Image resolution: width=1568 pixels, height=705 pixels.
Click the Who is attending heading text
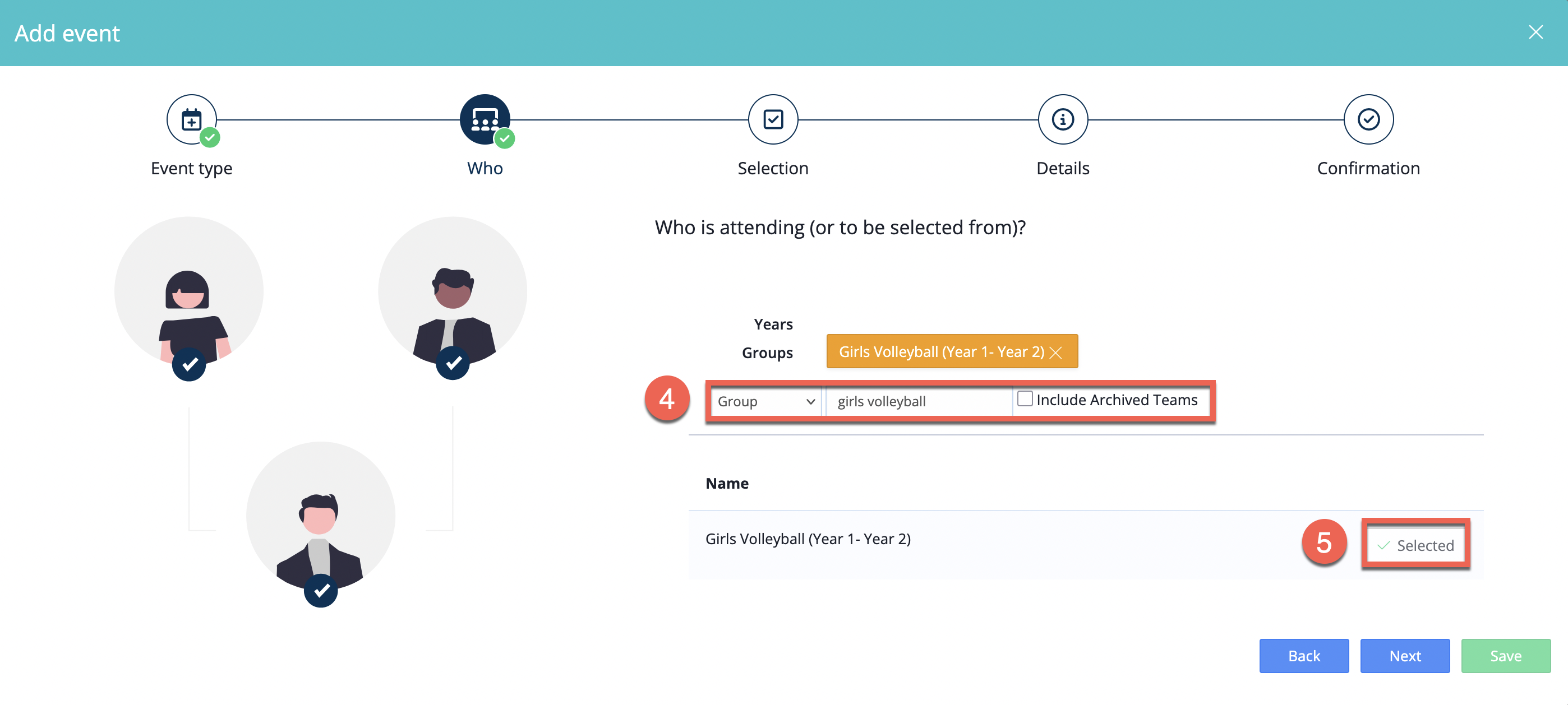point(840,228)
